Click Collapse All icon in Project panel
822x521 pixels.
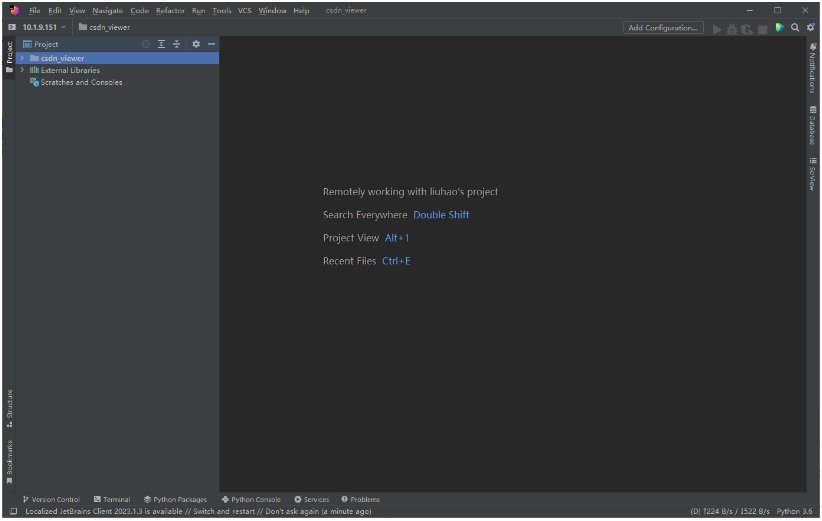177,44
